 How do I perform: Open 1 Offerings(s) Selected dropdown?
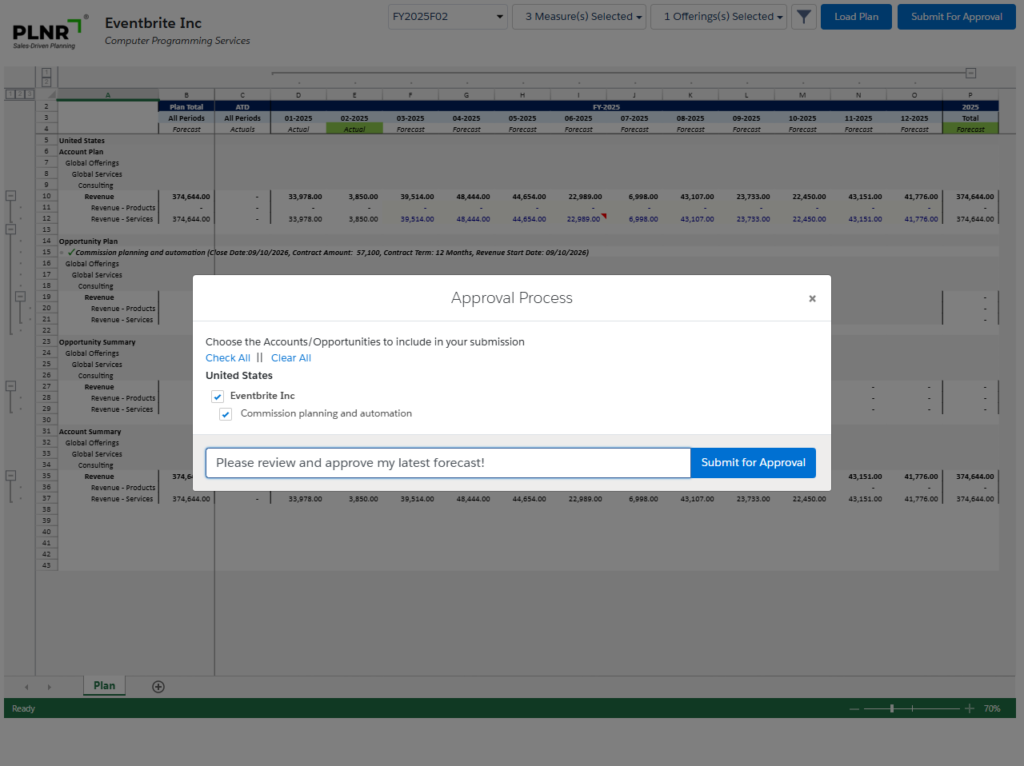click(719, 17)
